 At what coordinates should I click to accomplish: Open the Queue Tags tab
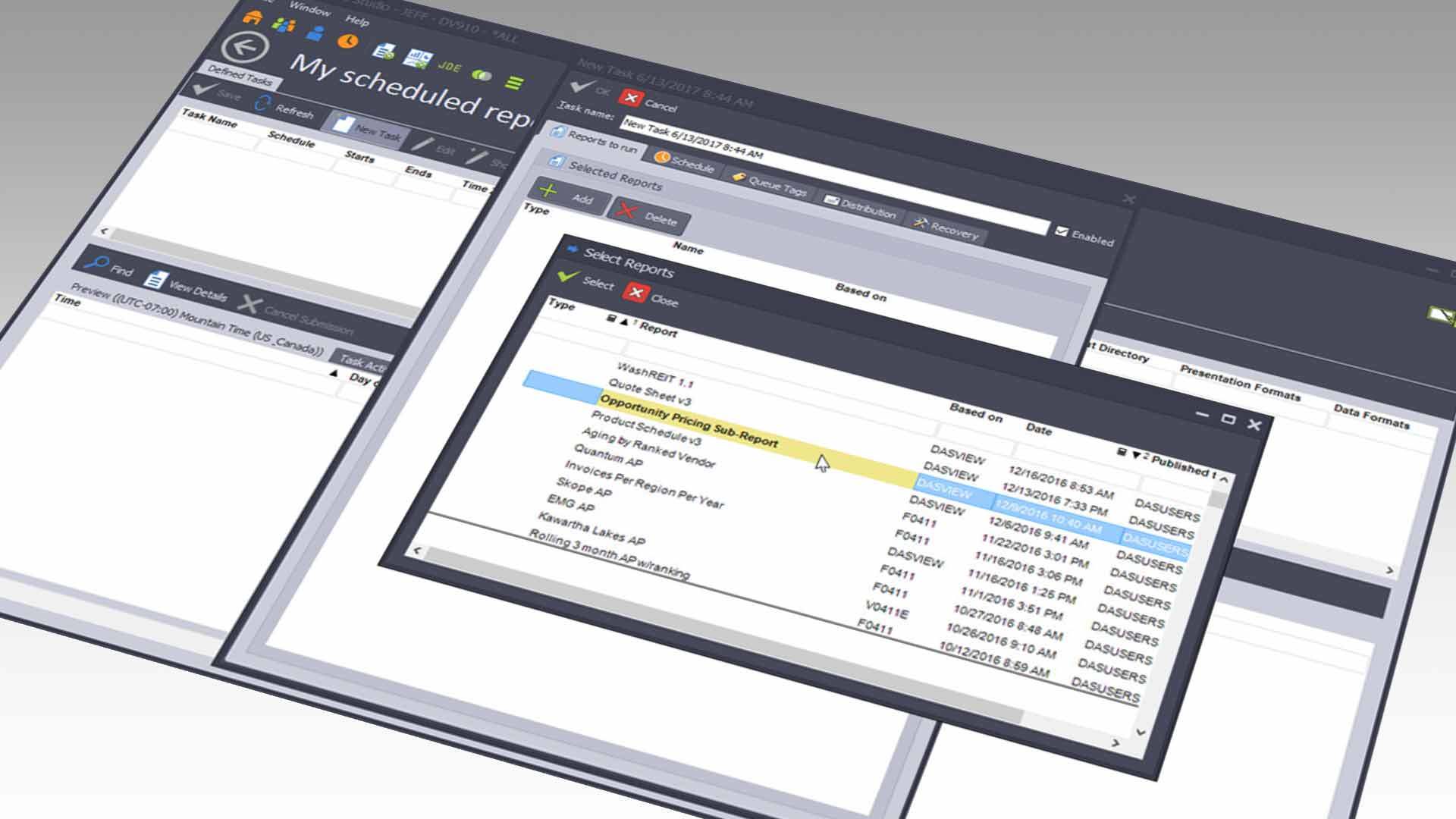pos(768,184)
